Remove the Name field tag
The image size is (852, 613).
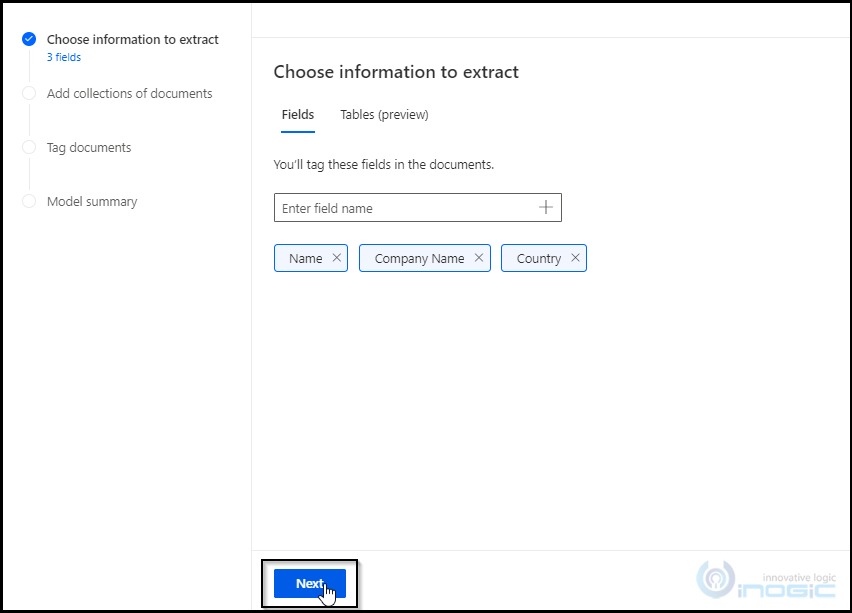click(x=337, y=258)
